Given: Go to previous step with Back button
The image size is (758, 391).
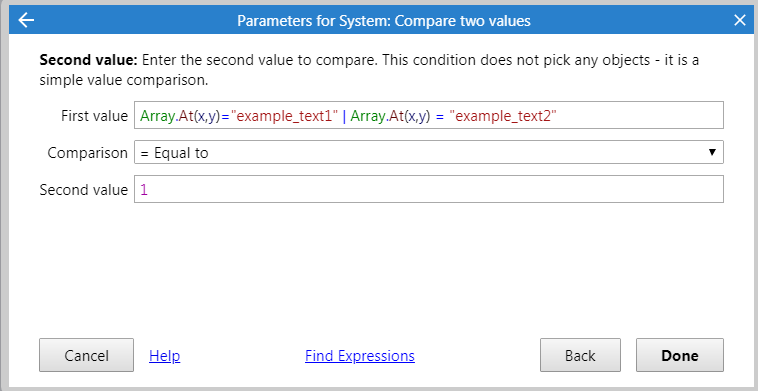Looking at the screenshot, I should 580,355.
